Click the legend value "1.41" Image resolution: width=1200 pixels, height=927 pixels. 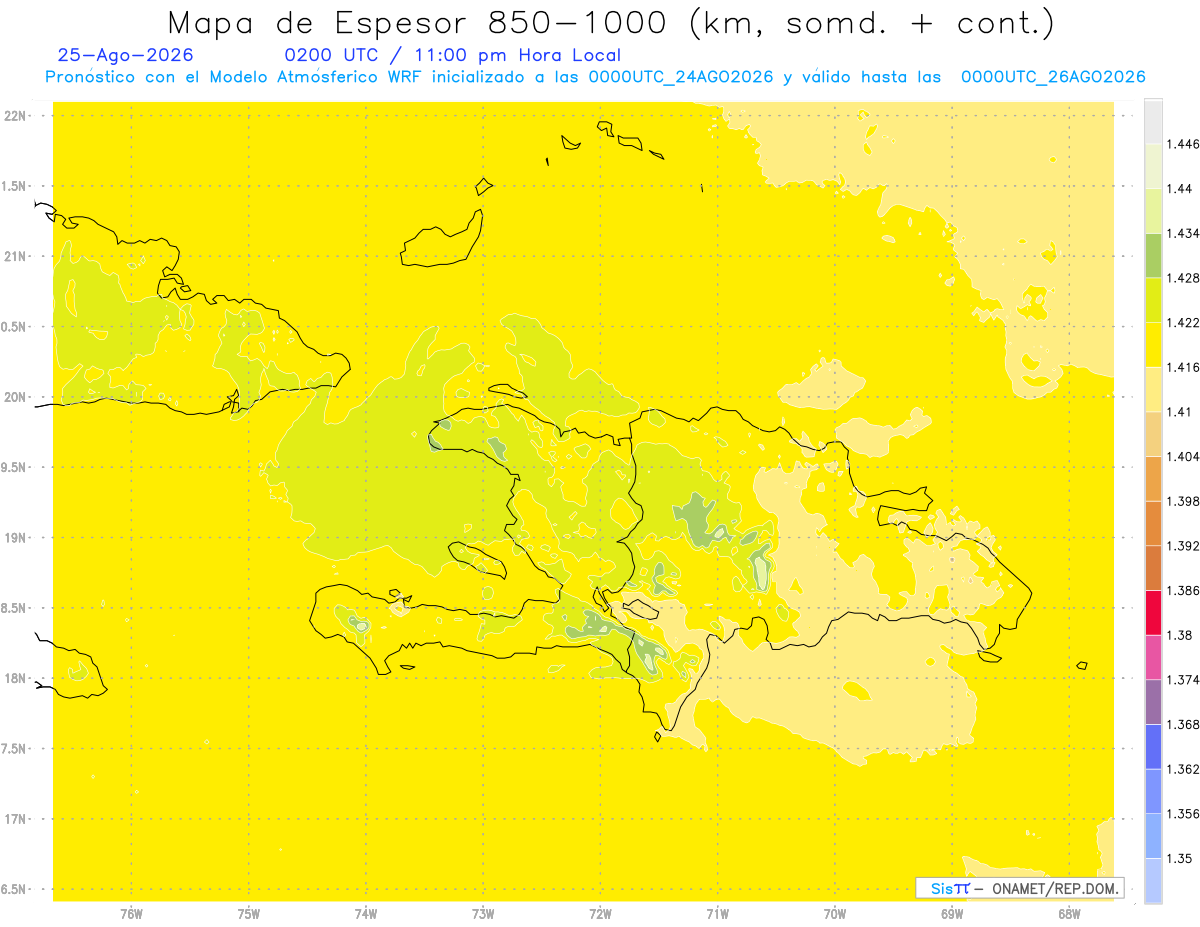(1180, 412)
